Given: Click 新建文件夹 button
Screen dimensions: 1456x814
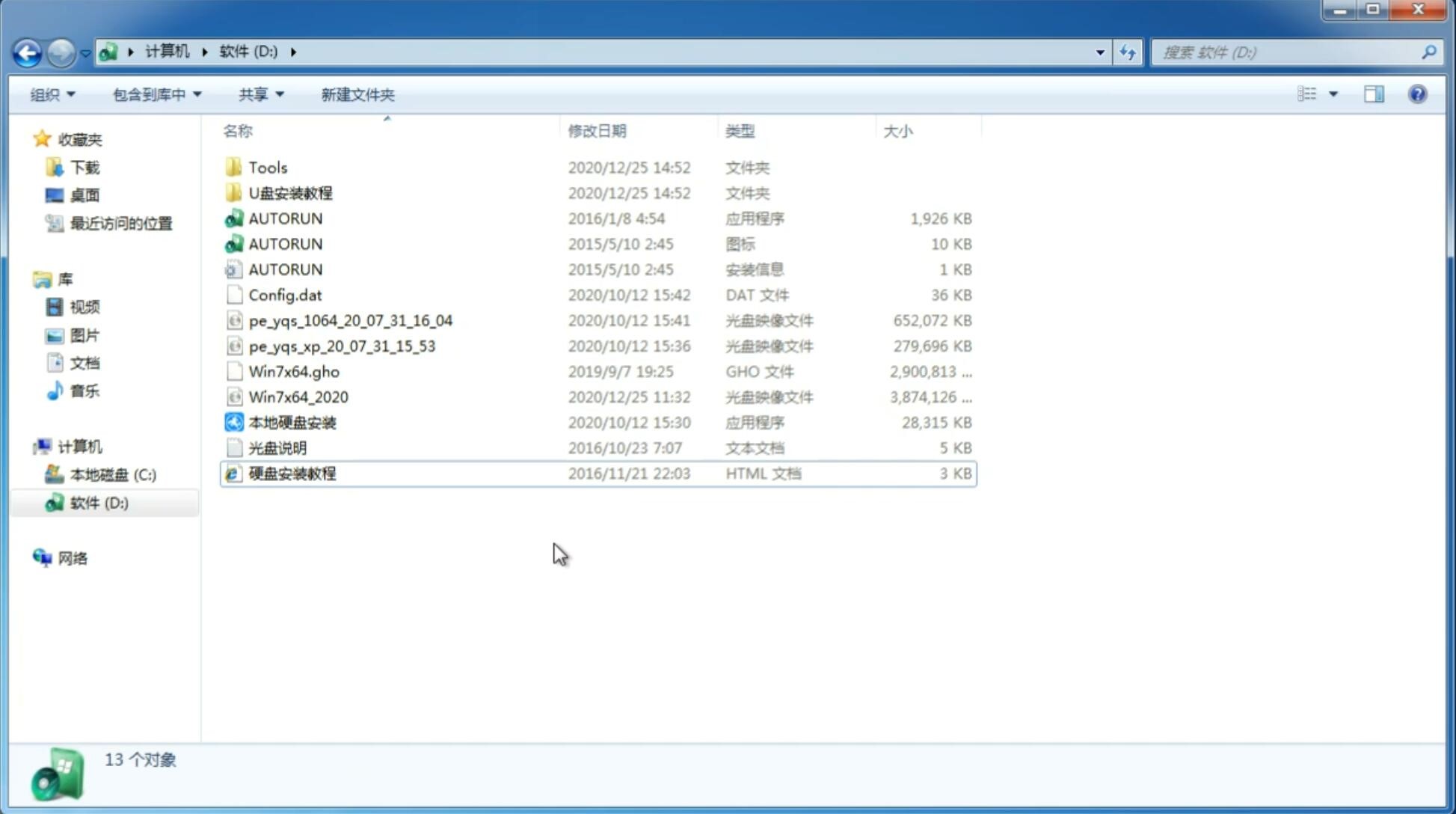Looking at the screenshot, I should pos(358,94).
